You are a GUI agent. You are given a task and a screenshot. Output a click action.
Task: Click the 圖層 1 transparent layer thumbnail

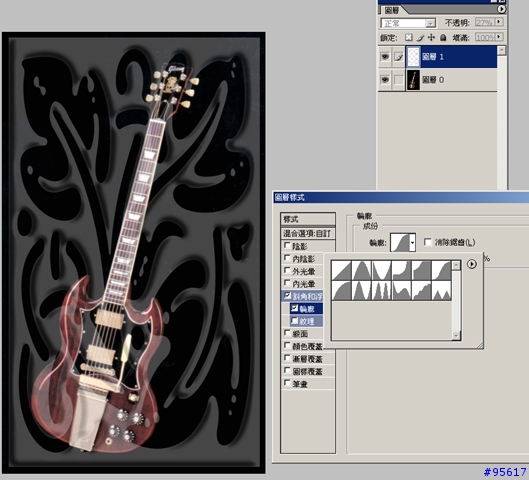click(413, 57)
